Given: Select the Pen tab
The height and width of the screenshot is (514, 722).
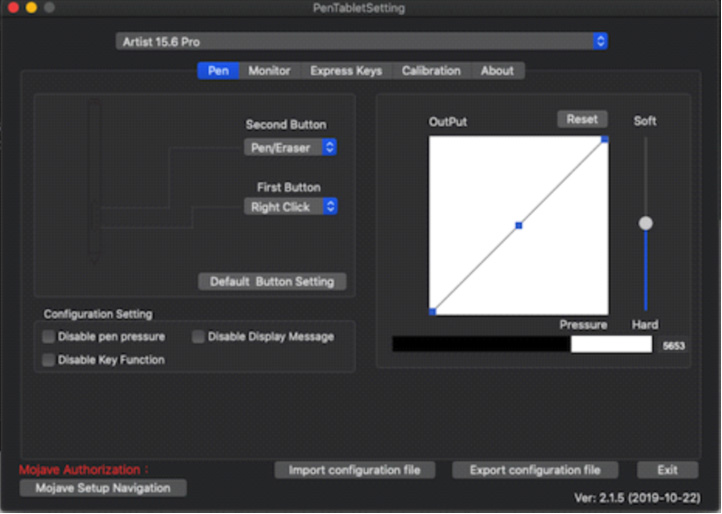Looking at the screenshot, I should 218,70.
